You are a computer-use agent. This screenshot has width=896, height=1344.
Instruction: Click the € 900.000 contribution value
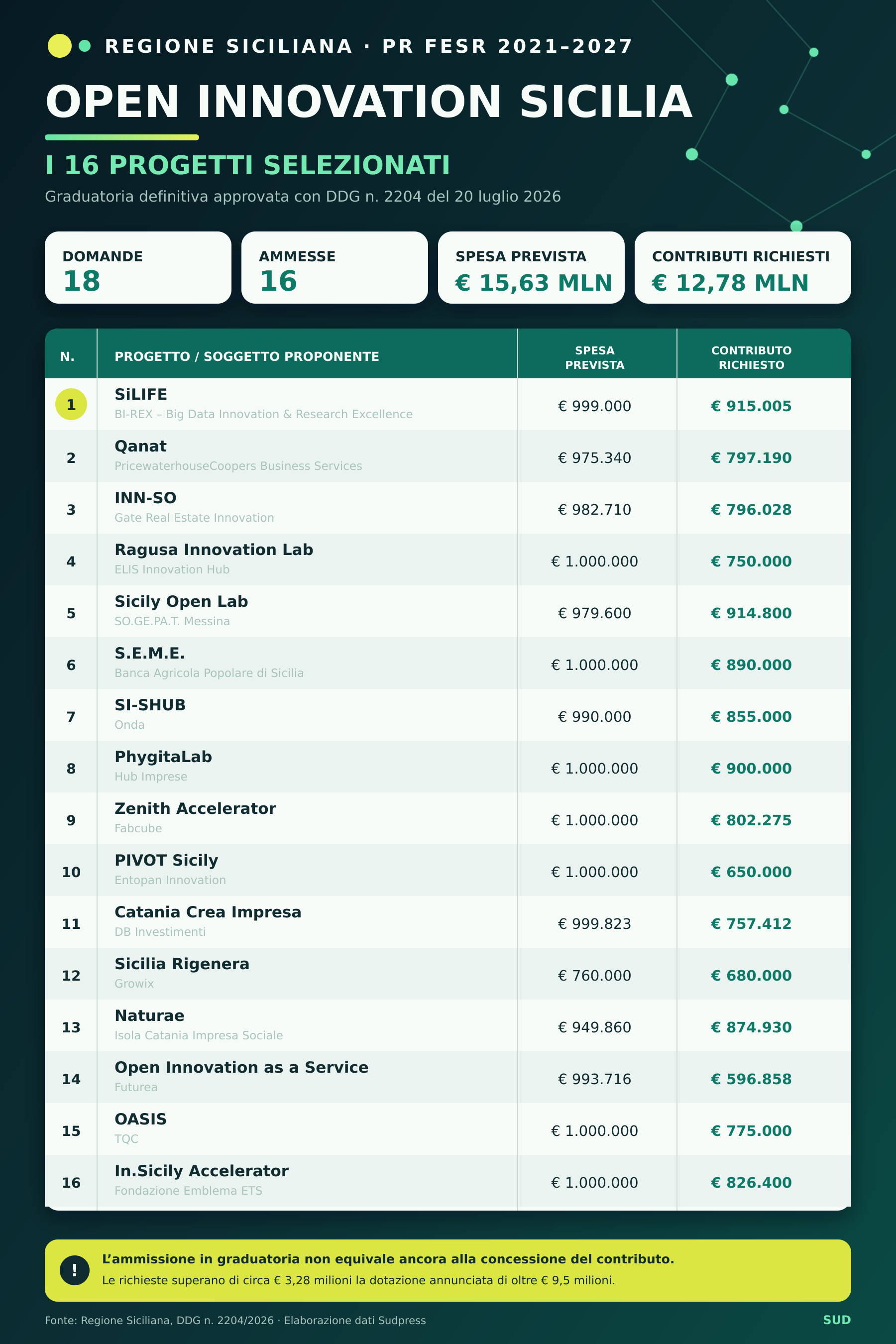point(752,769)
